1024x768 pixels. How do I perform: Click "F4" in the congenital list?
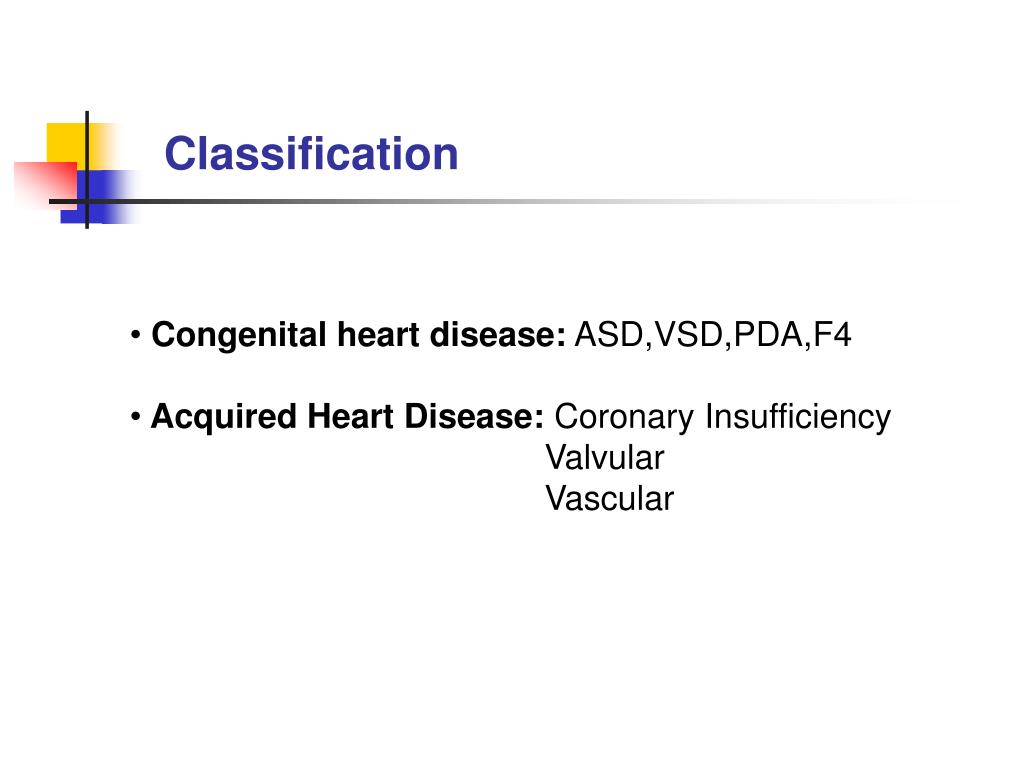[x=832, y=336]
